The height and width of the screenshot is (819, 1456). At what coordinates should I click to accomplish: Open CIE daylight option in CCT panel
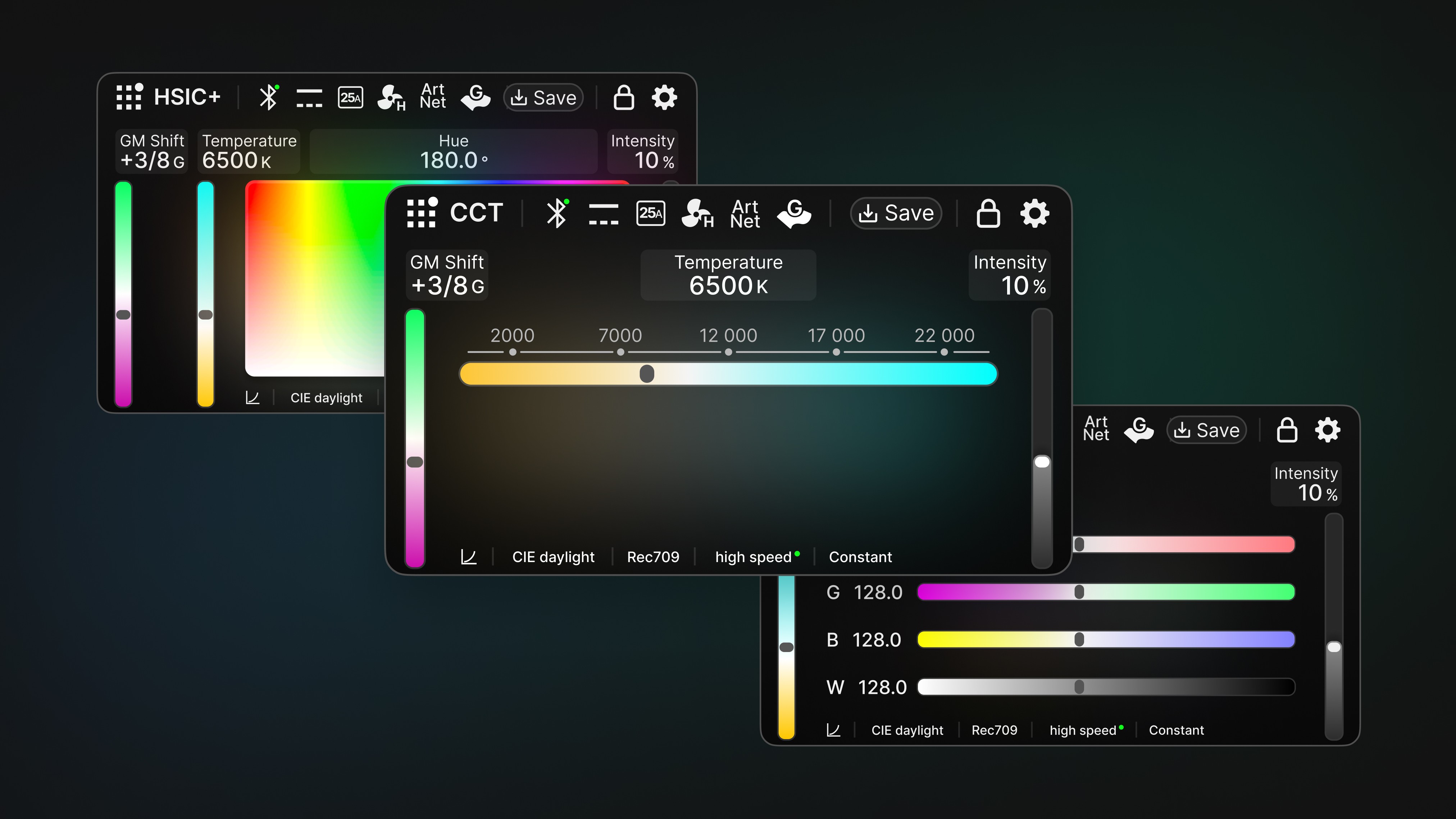click(553, 557)
